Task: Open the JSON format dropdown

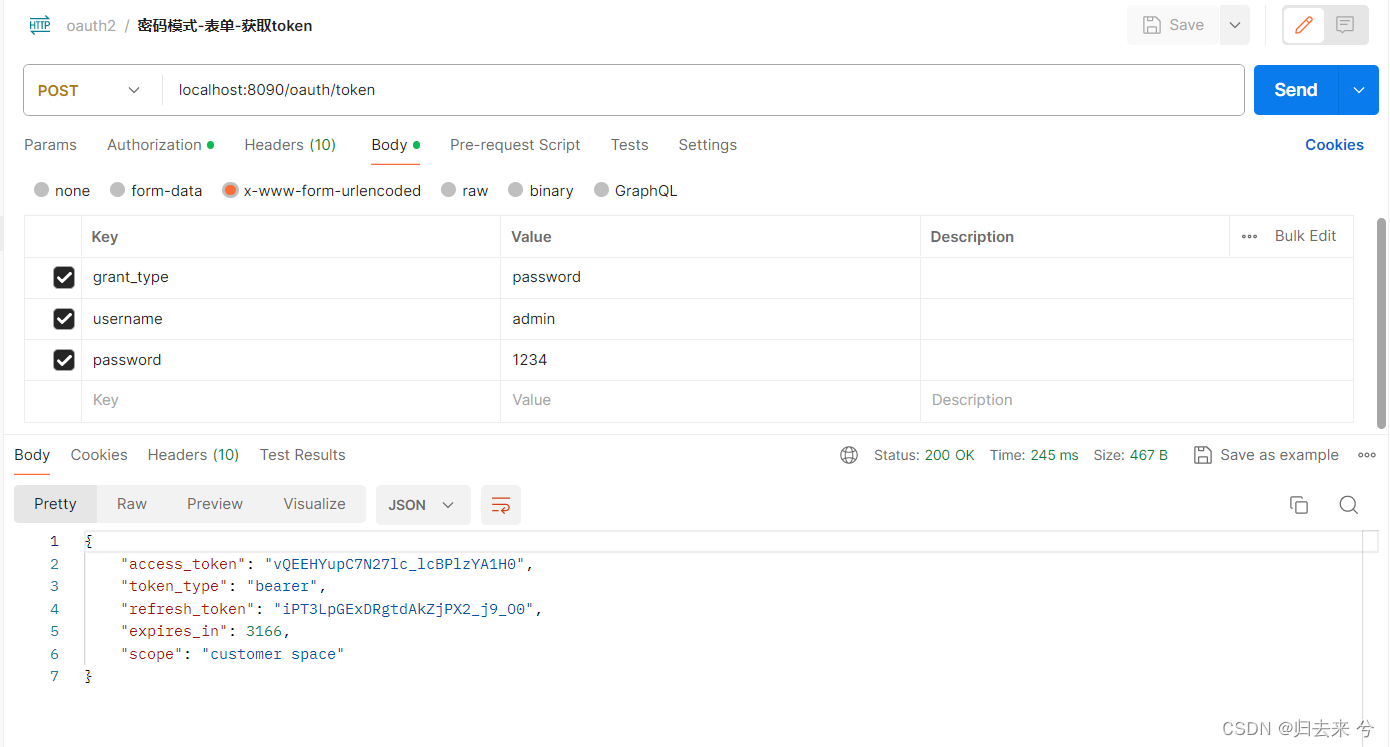Action: point(423,505)
